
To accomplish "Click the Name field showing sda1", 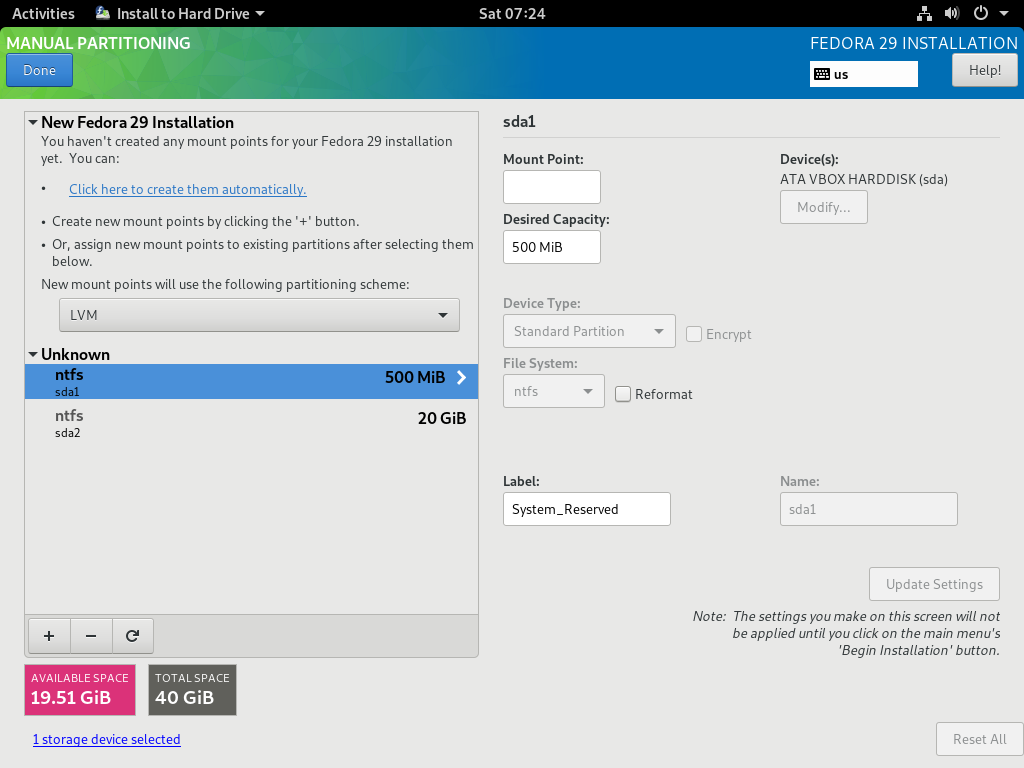I will (869, 509).
